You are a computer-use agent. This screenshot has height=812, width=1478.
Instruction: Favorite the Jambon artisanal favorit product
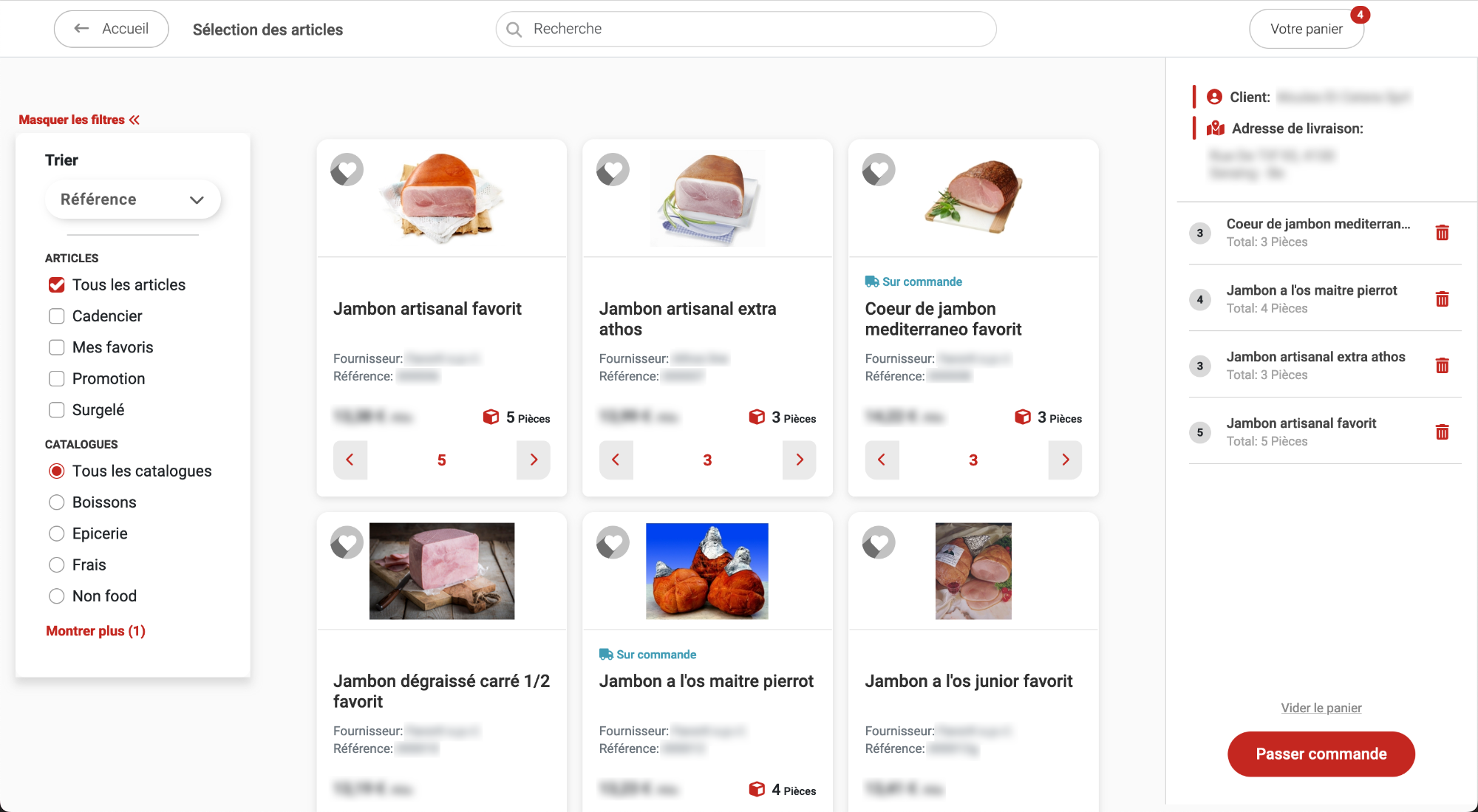(x=347, y=170)
